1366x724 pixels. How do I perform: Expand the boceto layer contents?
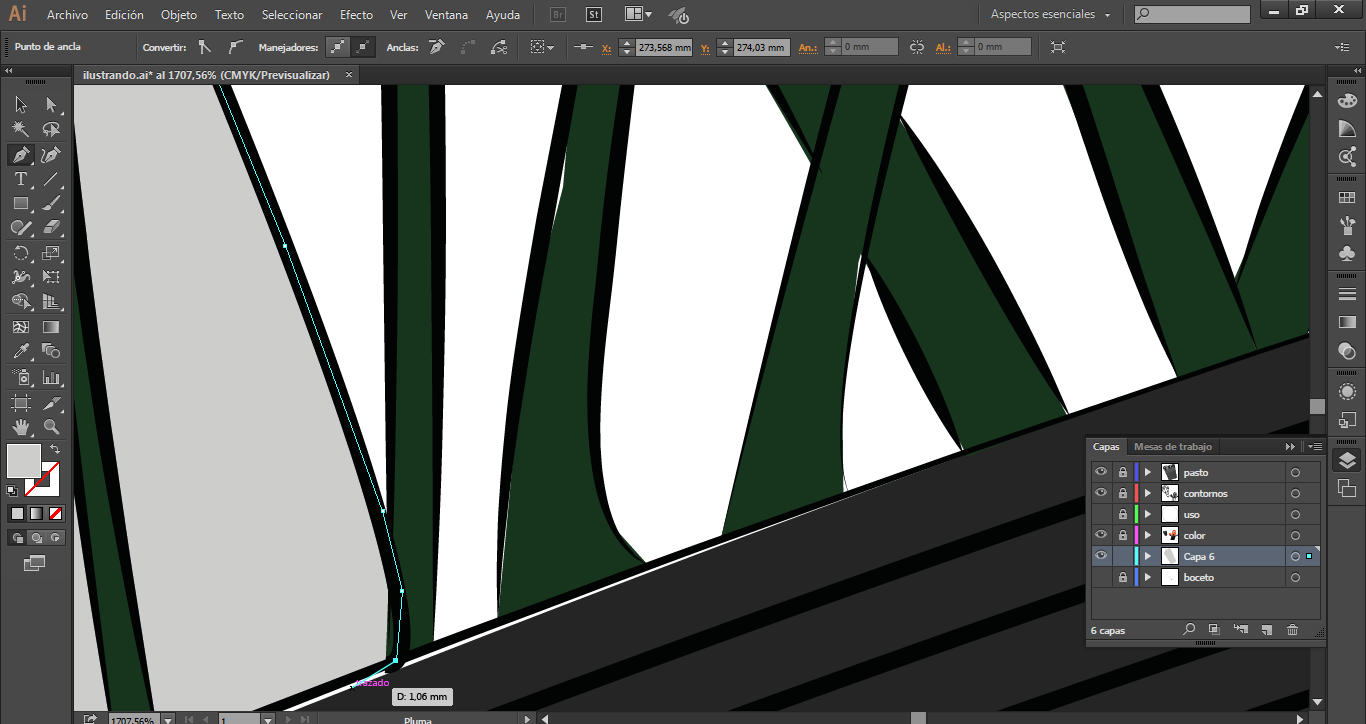coord(1148,577)
